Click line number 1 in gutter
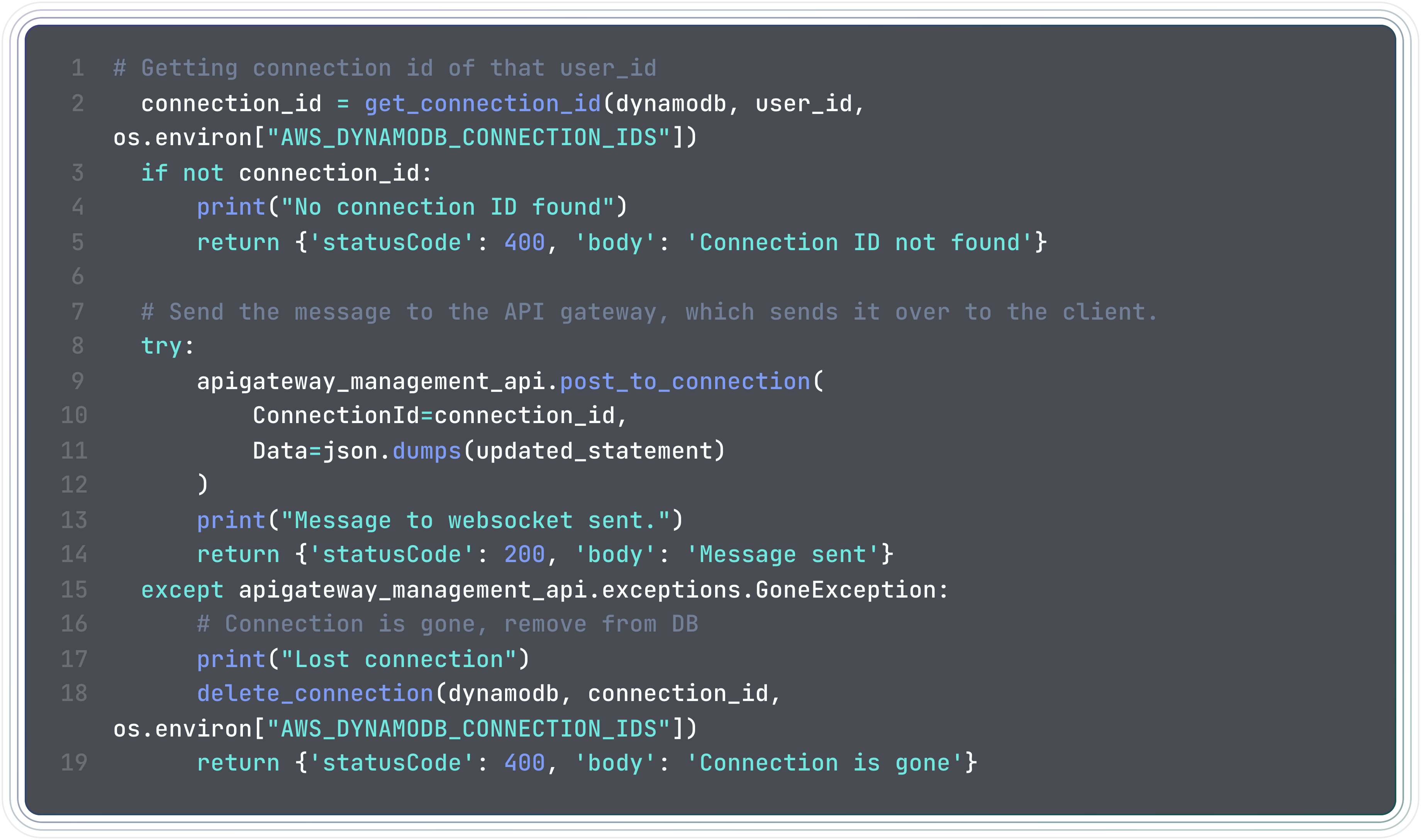Image resolution: width=1421 pixels, height=840 pixels. pyautogui.click(x=78, y=68)
